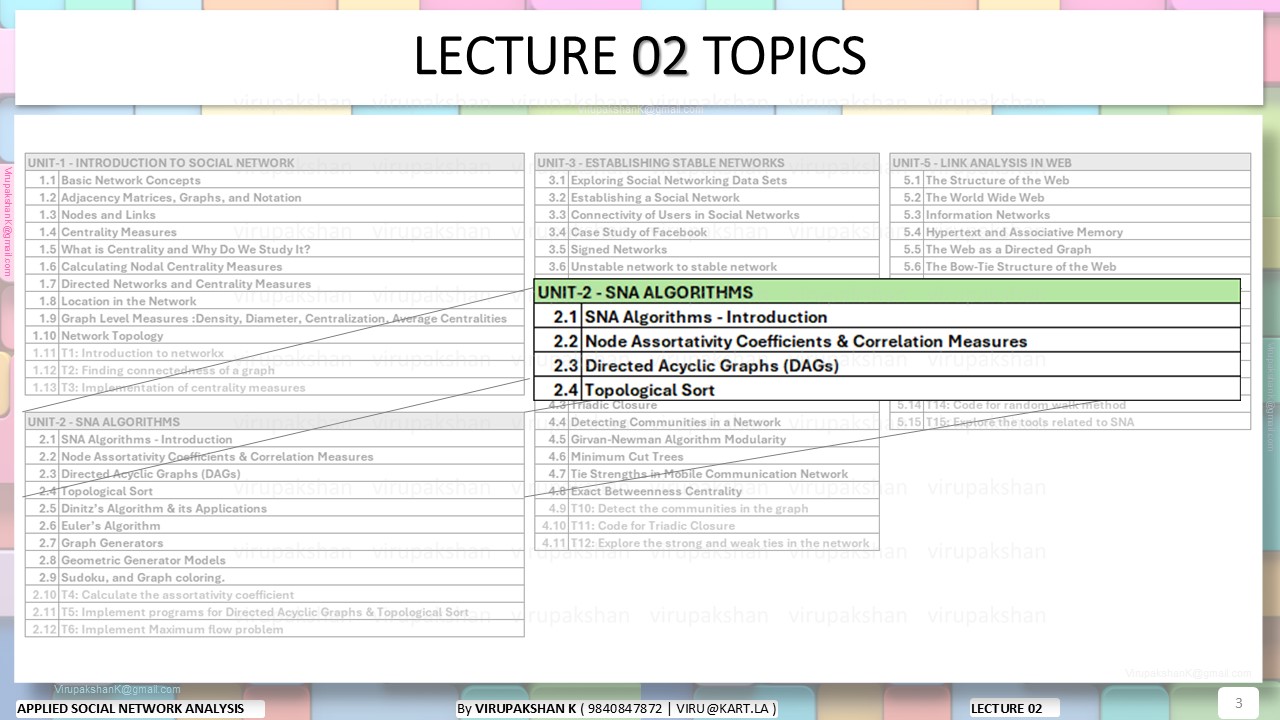The width and height of the screenshot is (1280, 720).
Task: Click row 1.3 Nodes and Links
Action: pos(274,215)
